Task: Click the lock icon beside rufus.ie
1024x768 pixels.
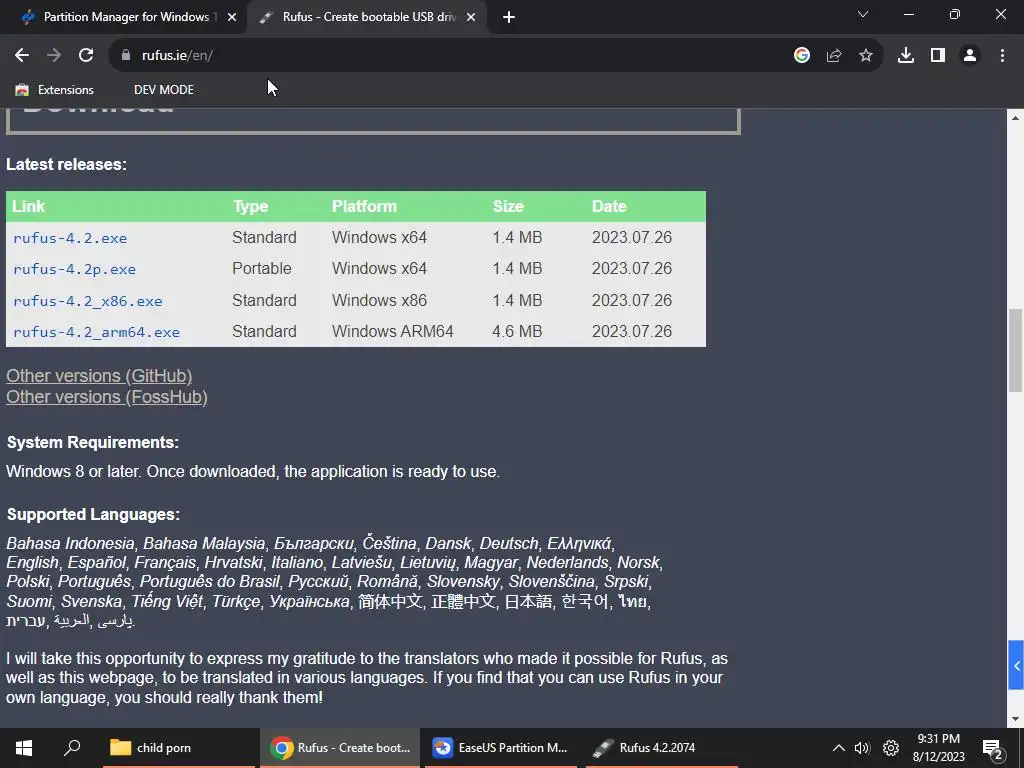Action: (x=126, y=56)
